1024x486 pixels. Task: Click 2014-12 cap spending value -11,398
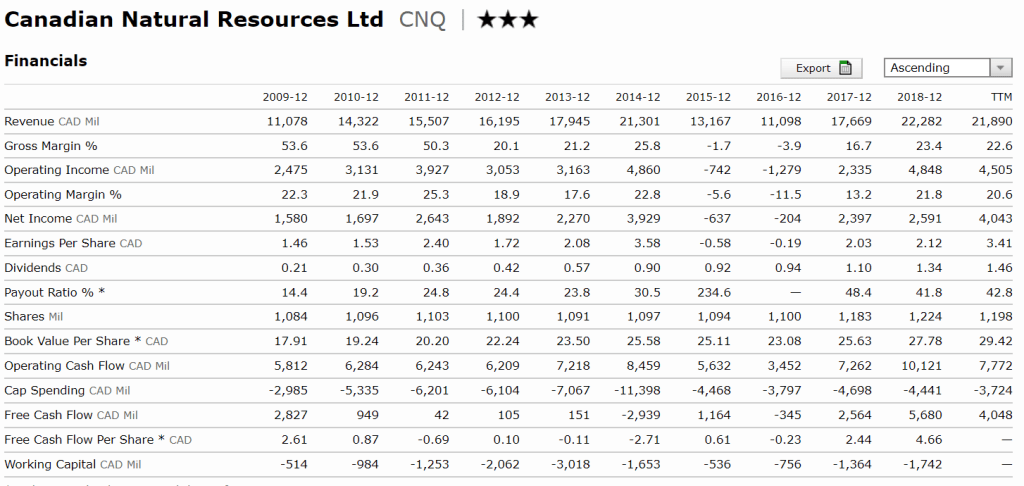click(x=638, y=391)
